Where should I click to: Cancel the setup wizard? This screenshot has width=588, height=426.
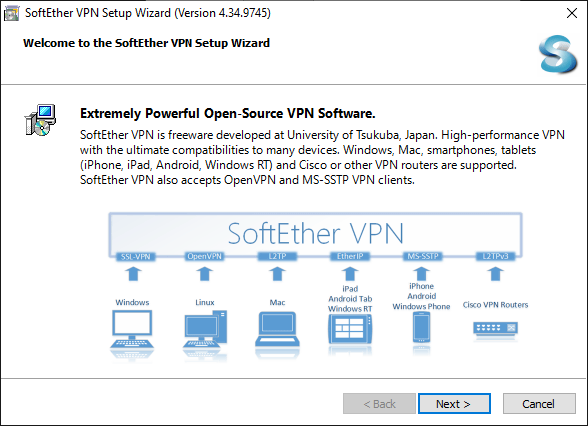[x=539, y=404]
